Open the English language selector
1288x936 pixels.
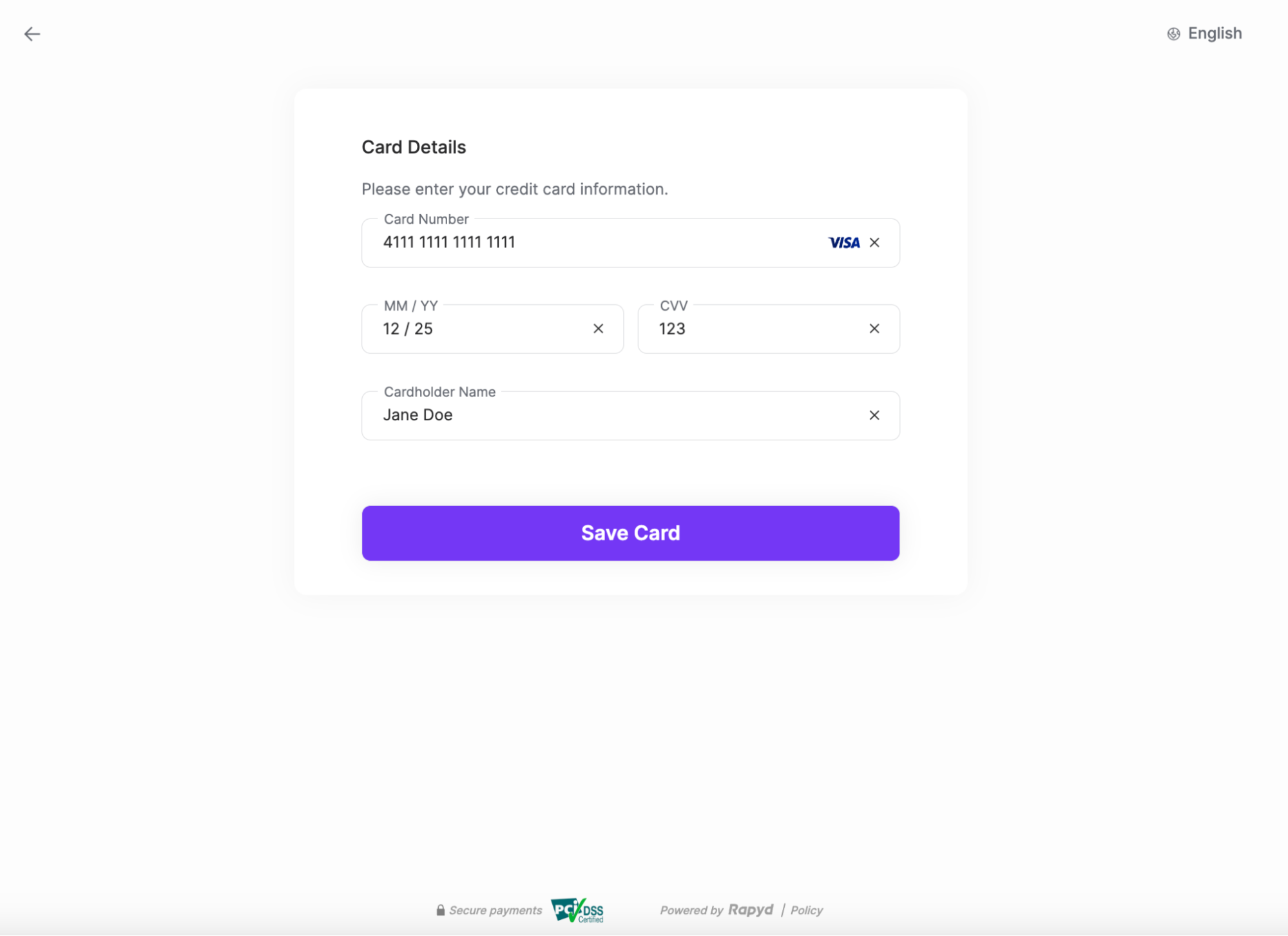(1215, 33)
